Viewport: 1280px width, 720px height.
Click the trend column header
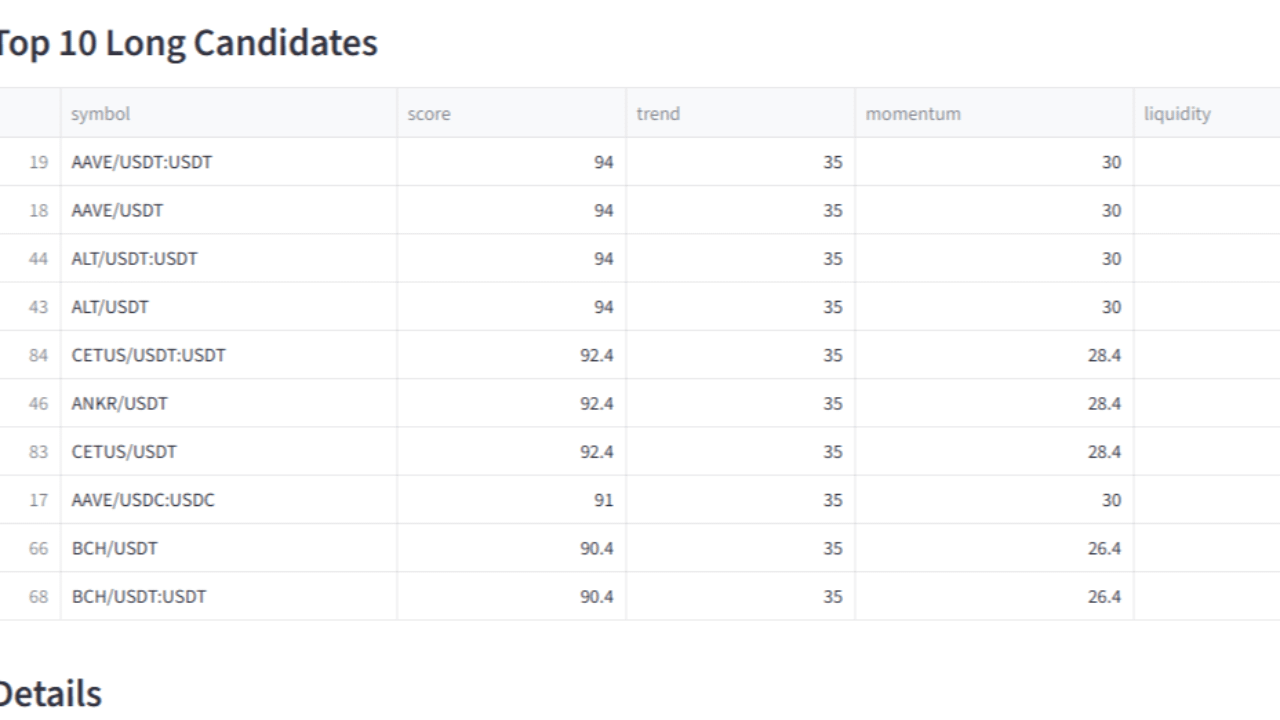(x=740, y=113)
